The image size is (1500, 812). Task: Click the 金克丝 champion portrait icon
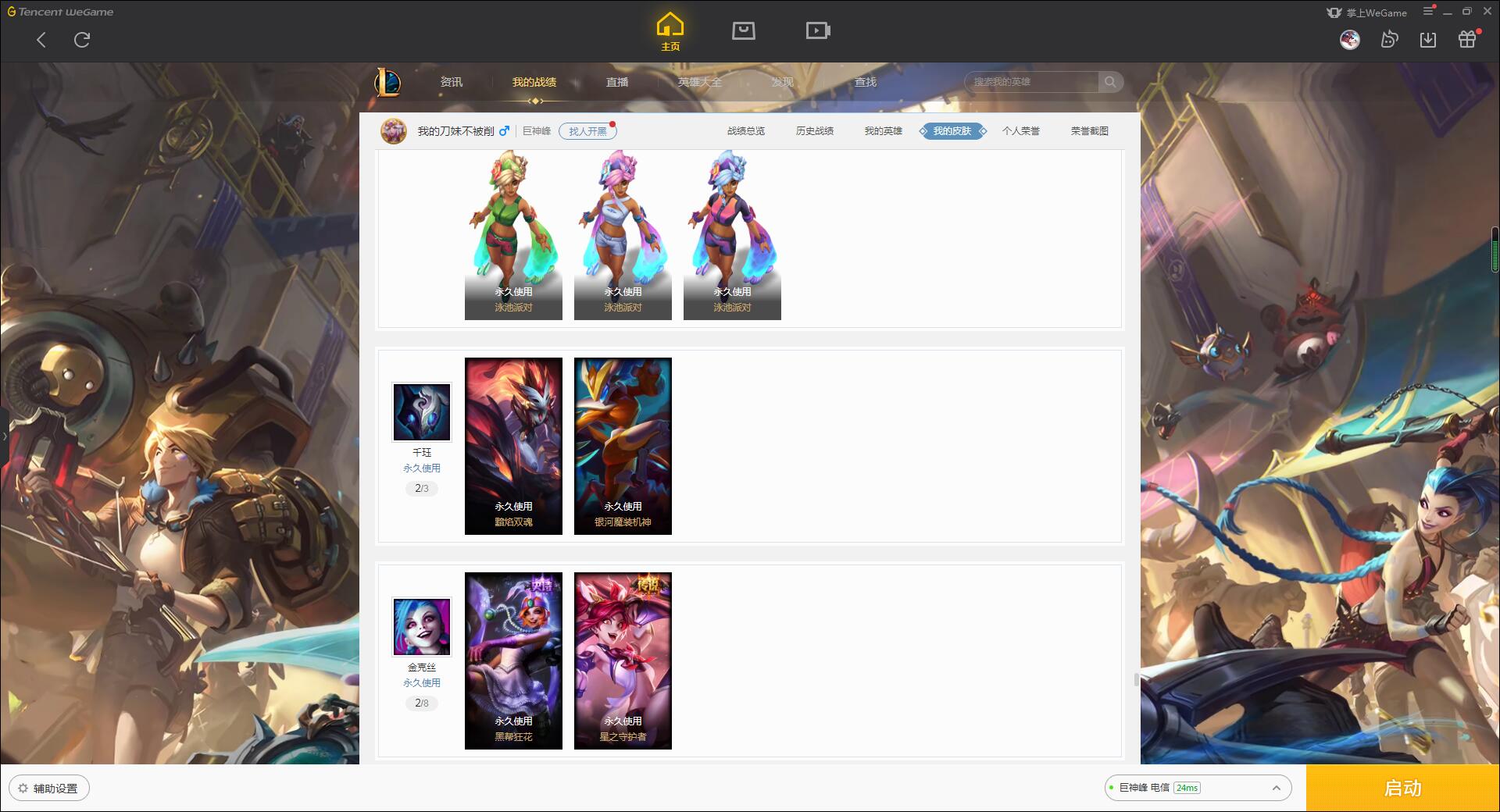422,627
